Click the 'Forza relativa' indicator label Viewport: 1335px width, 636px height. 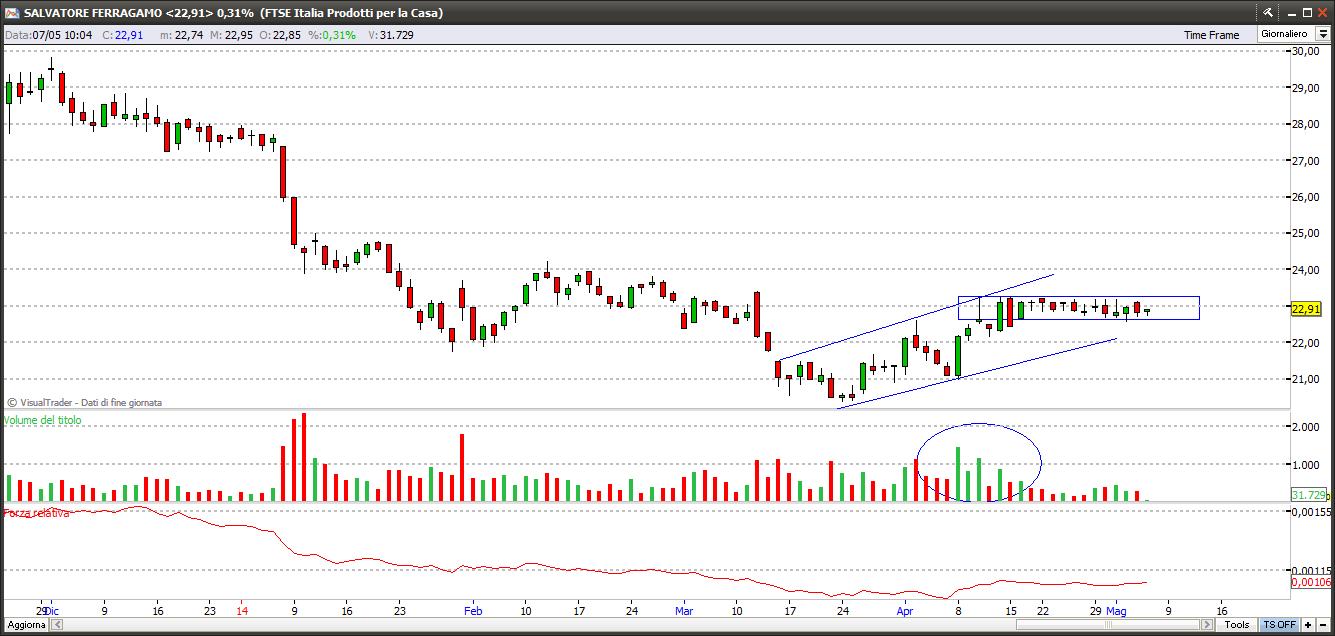[x=37, y=512]
